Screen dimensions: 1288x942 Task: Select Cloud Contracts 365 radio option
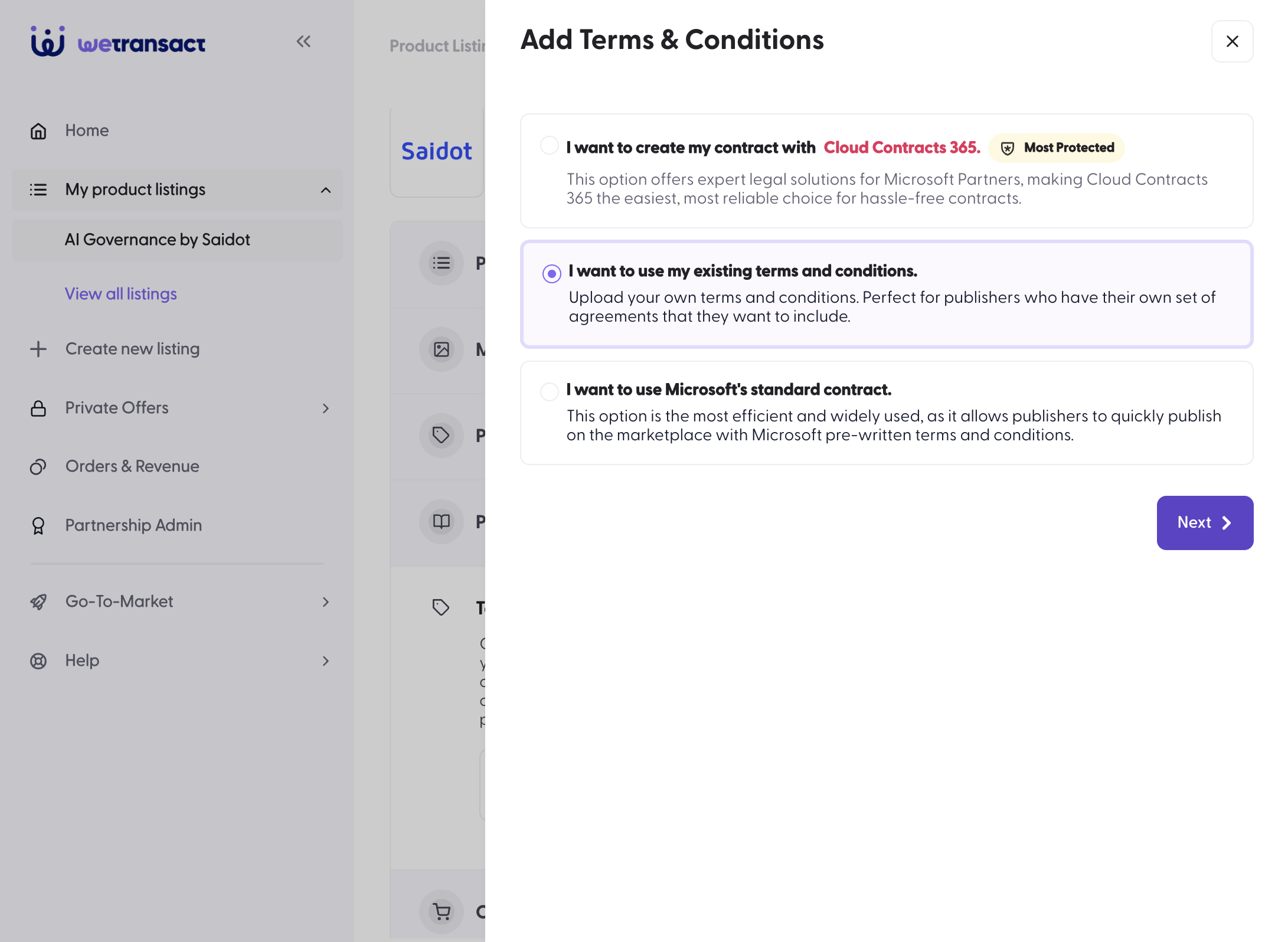(x=550, y=146)
